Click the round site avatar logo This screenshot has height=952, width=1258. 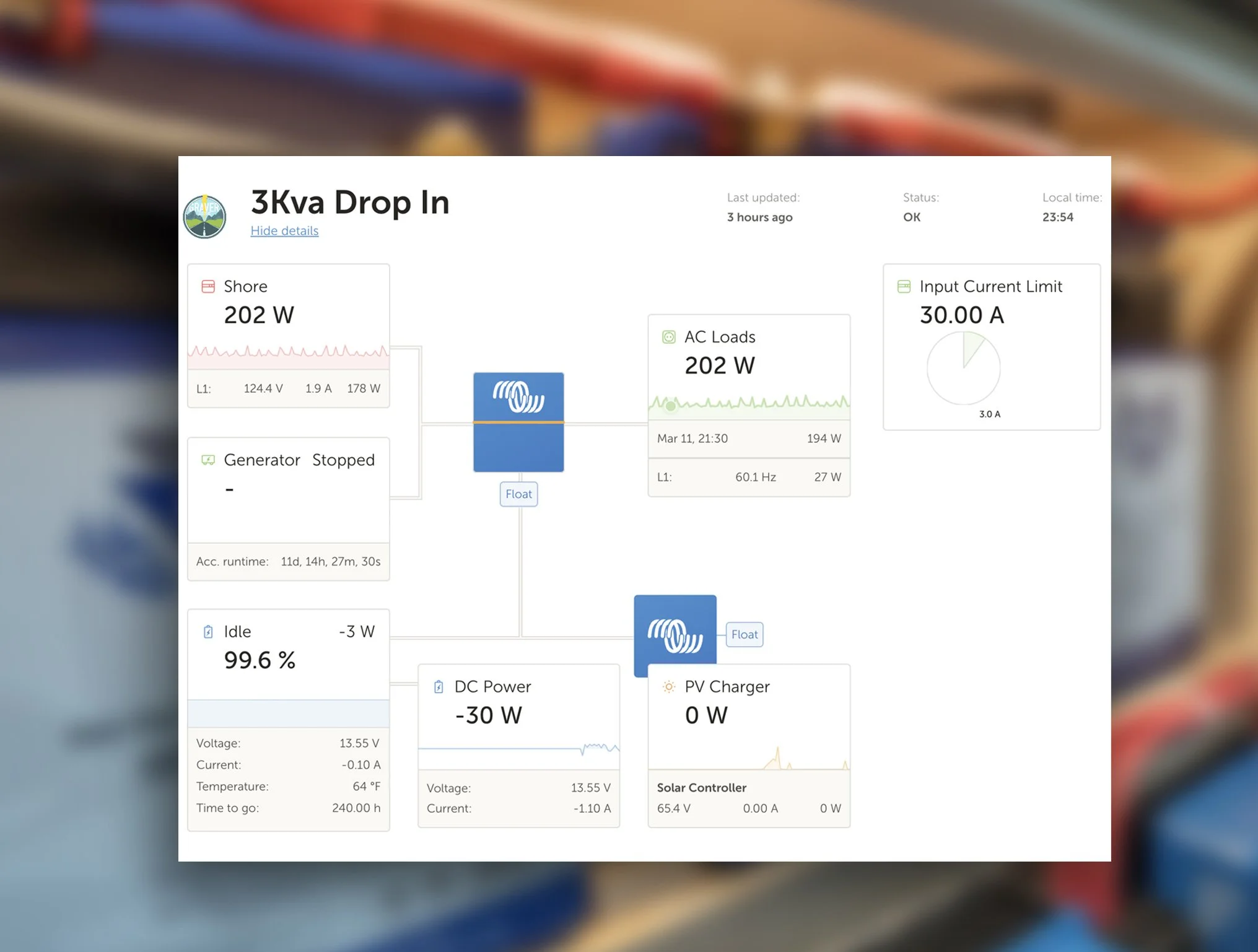[x=205, y=217]
